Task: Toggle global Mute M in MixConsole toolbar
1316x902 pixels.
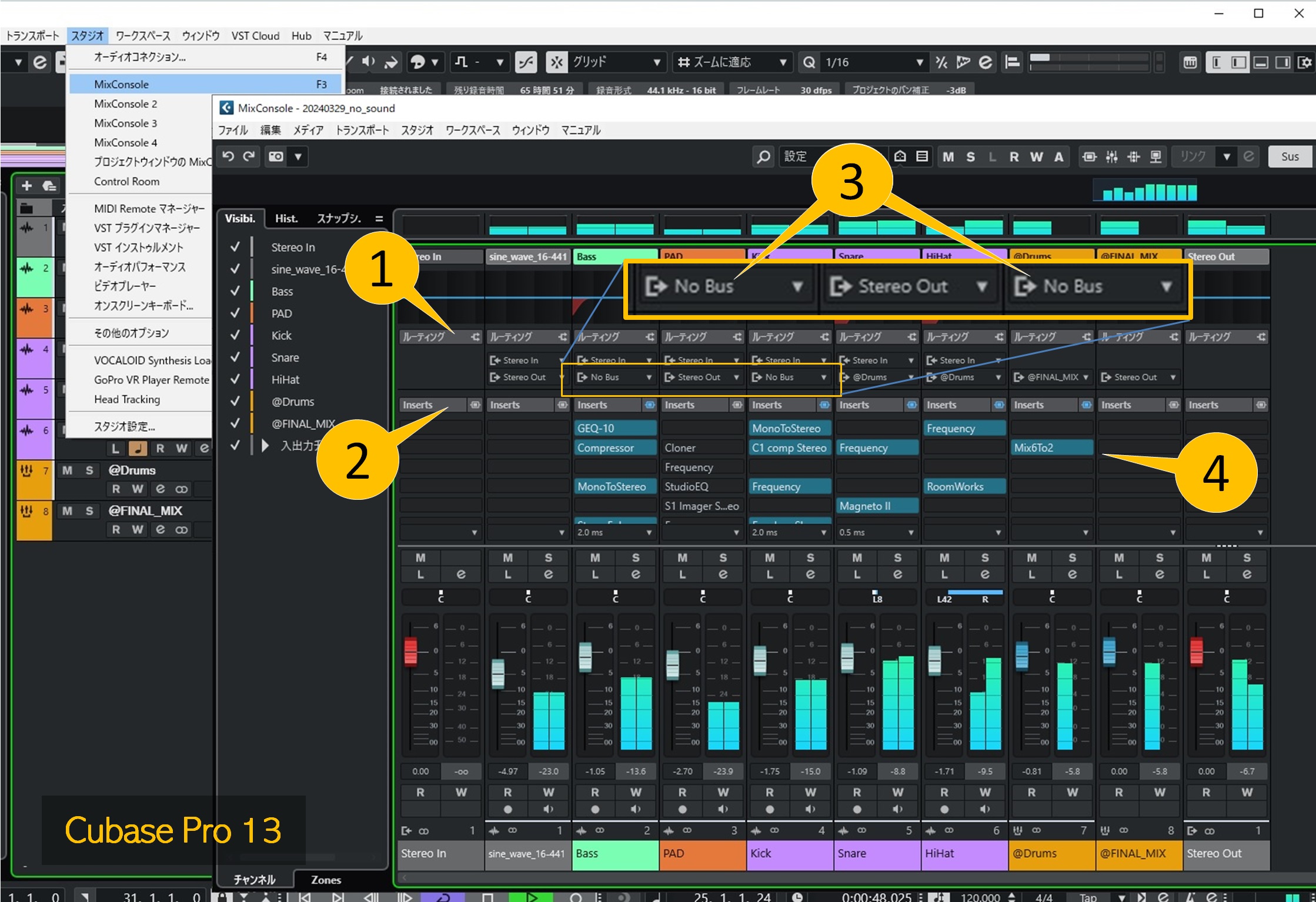Action: coord(948,157)
